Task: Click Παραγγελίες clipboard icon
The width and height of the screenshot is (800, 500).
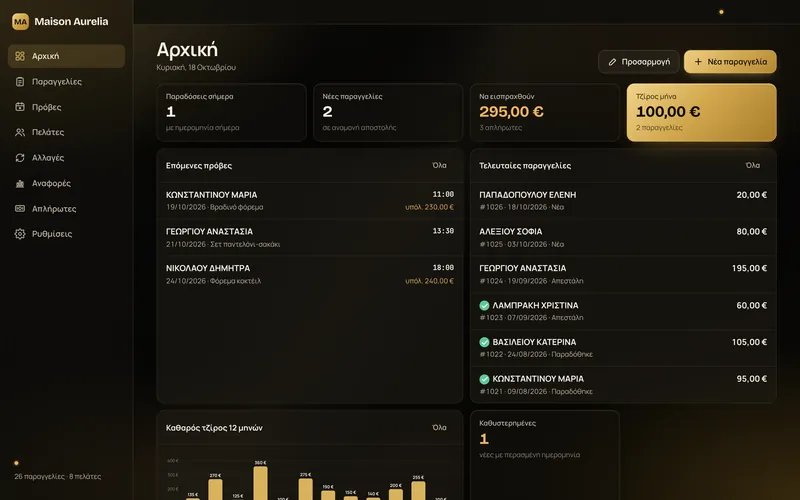Action: tap(20, 82)
